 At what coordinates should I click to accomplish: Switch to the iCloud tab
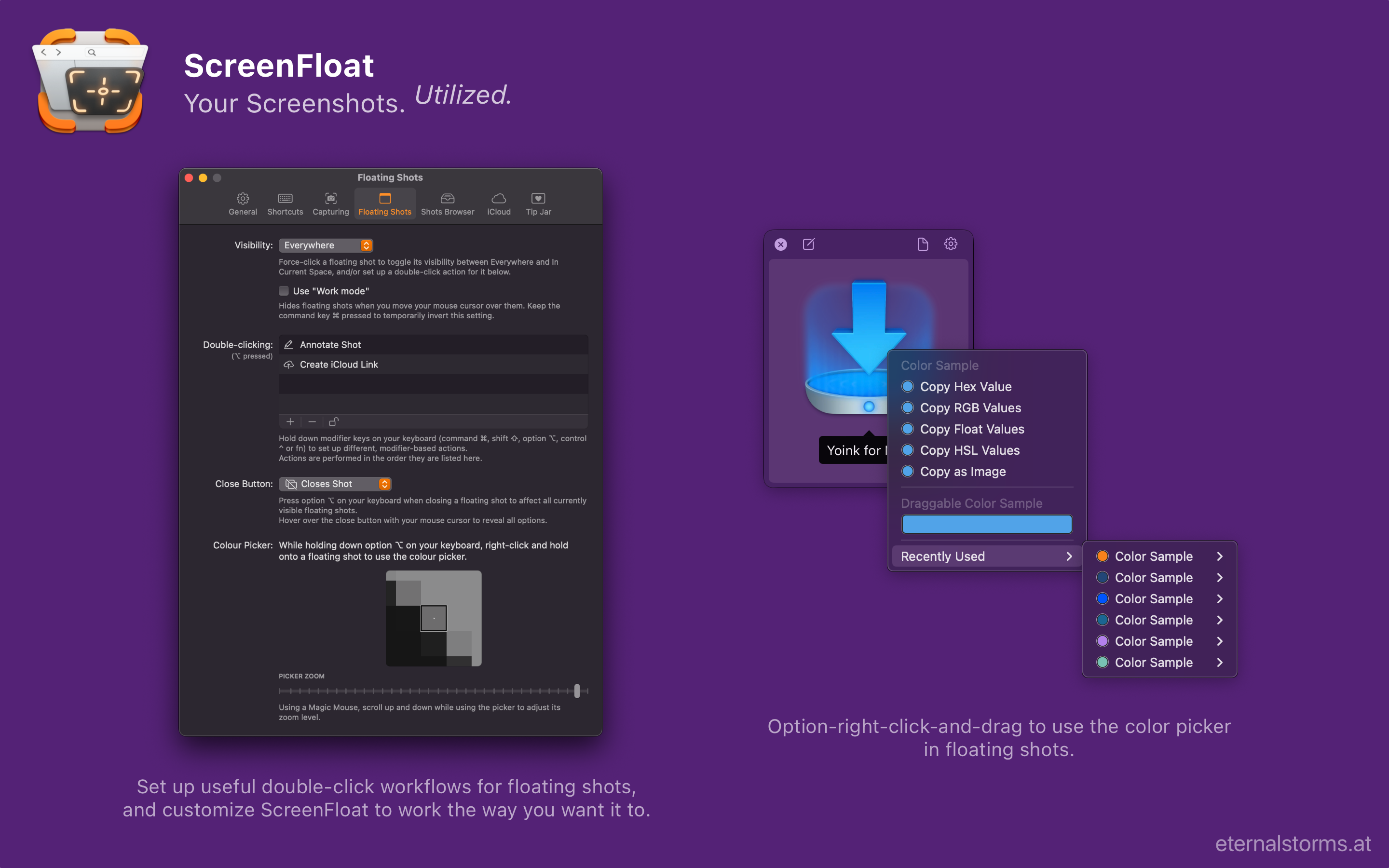click(x=499, y=204)
